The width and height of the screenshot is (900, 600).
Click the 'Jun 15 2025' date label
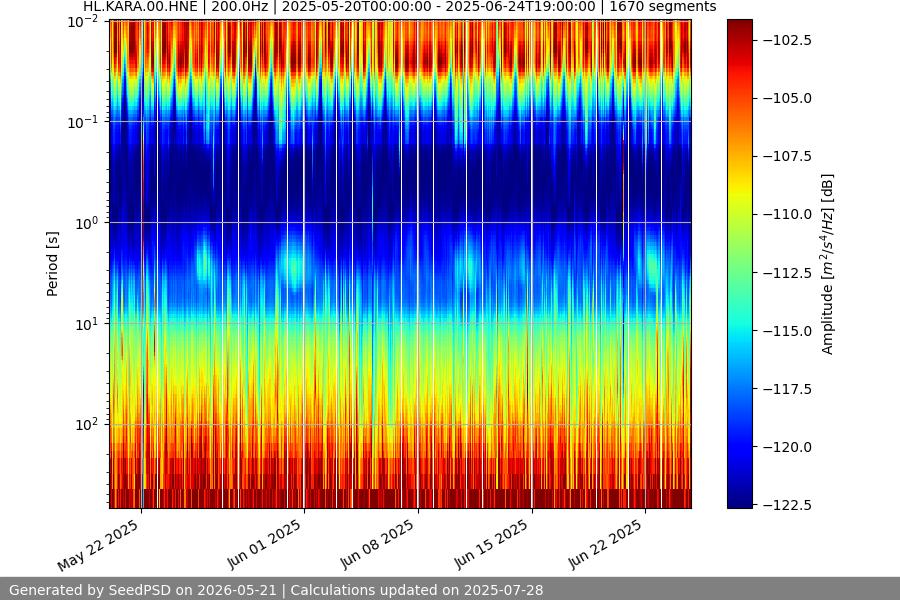pyautogui.click(x=491, y=544)
